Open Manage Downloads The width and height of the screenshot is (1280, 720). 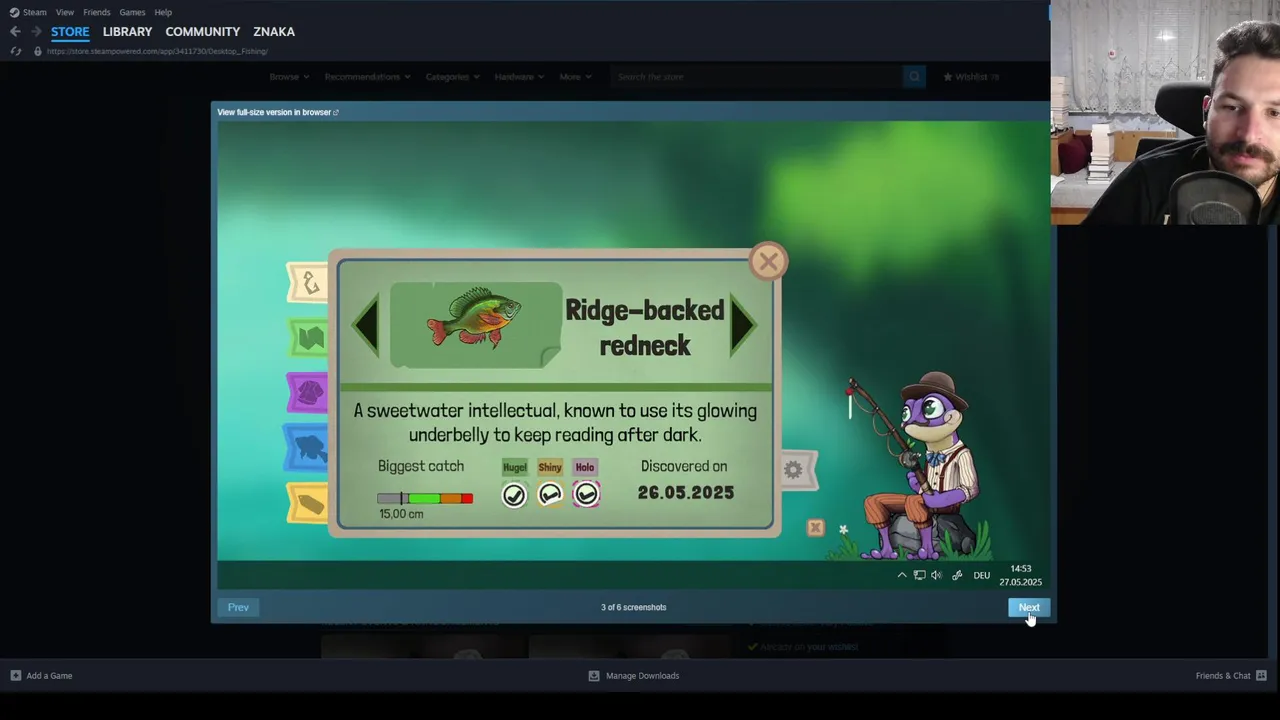tap(642, 676)
